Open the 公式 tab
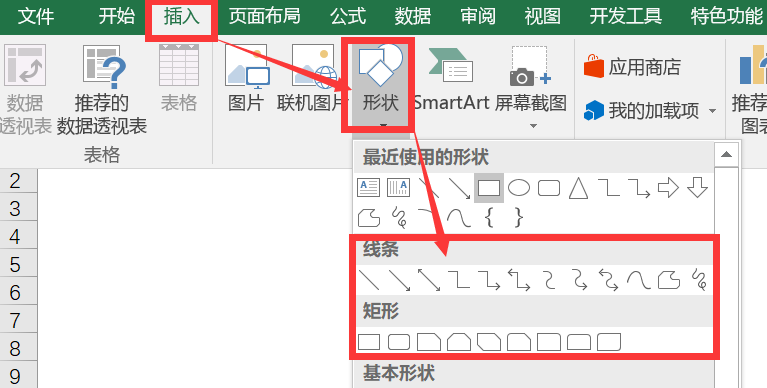Image resolution: width=767 pixels, height=388 pixels. point(348,17)
